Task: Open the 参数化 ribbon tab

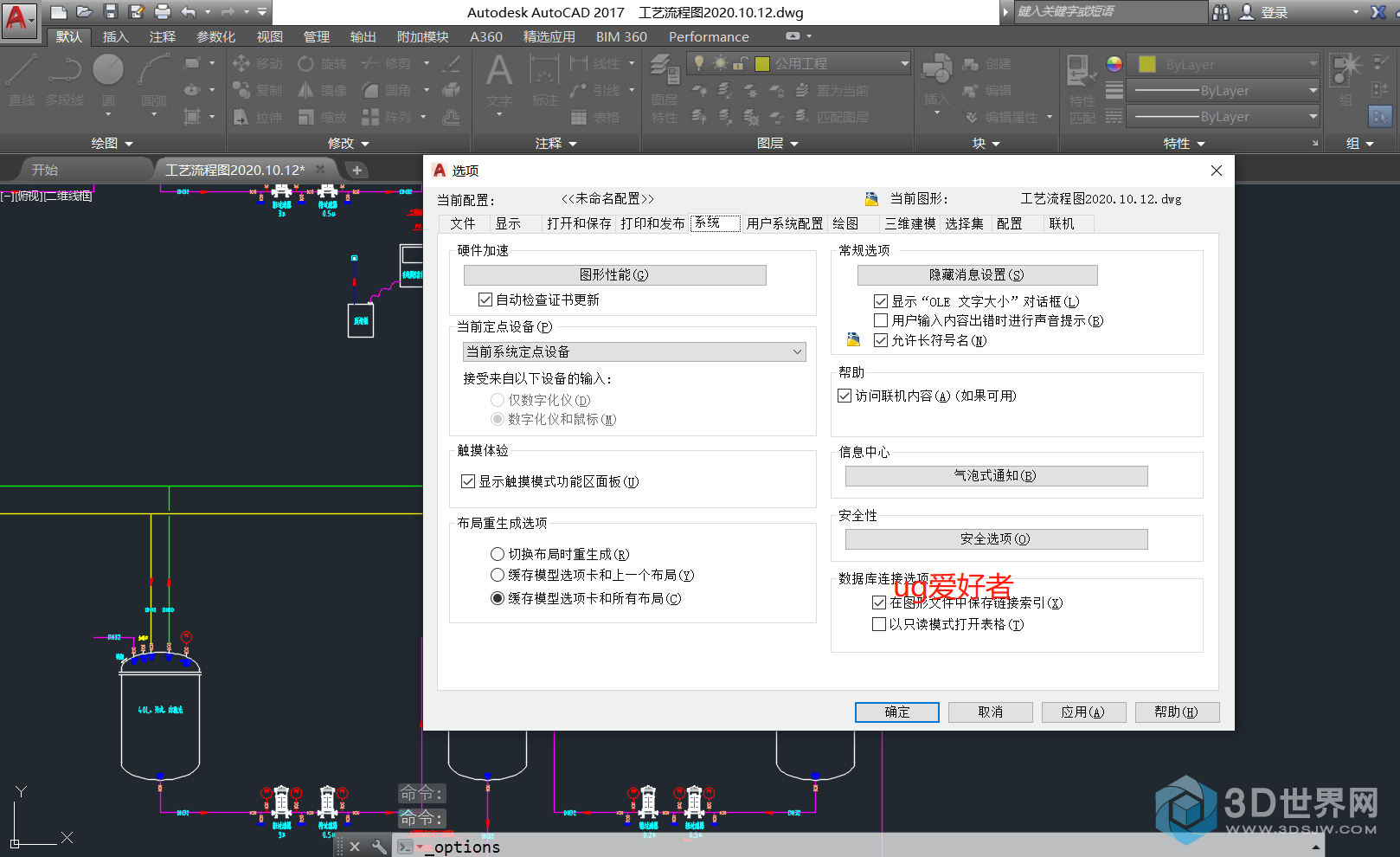Action: (215, 36)
